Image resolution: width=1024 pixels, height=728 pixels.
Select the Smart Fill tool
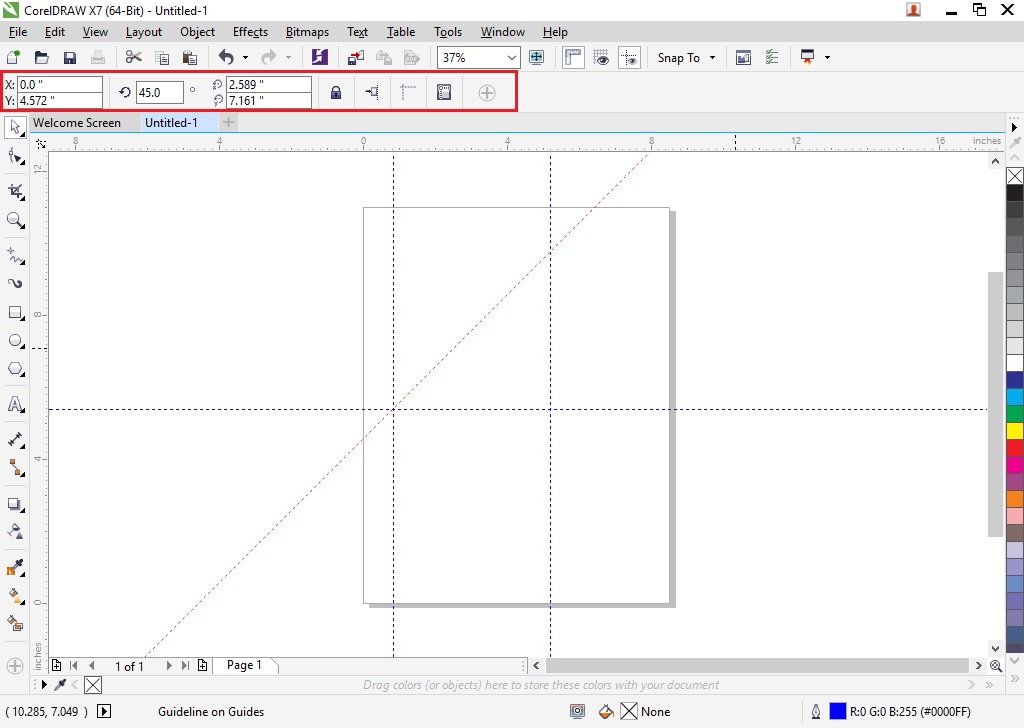[x=15, y=624]
